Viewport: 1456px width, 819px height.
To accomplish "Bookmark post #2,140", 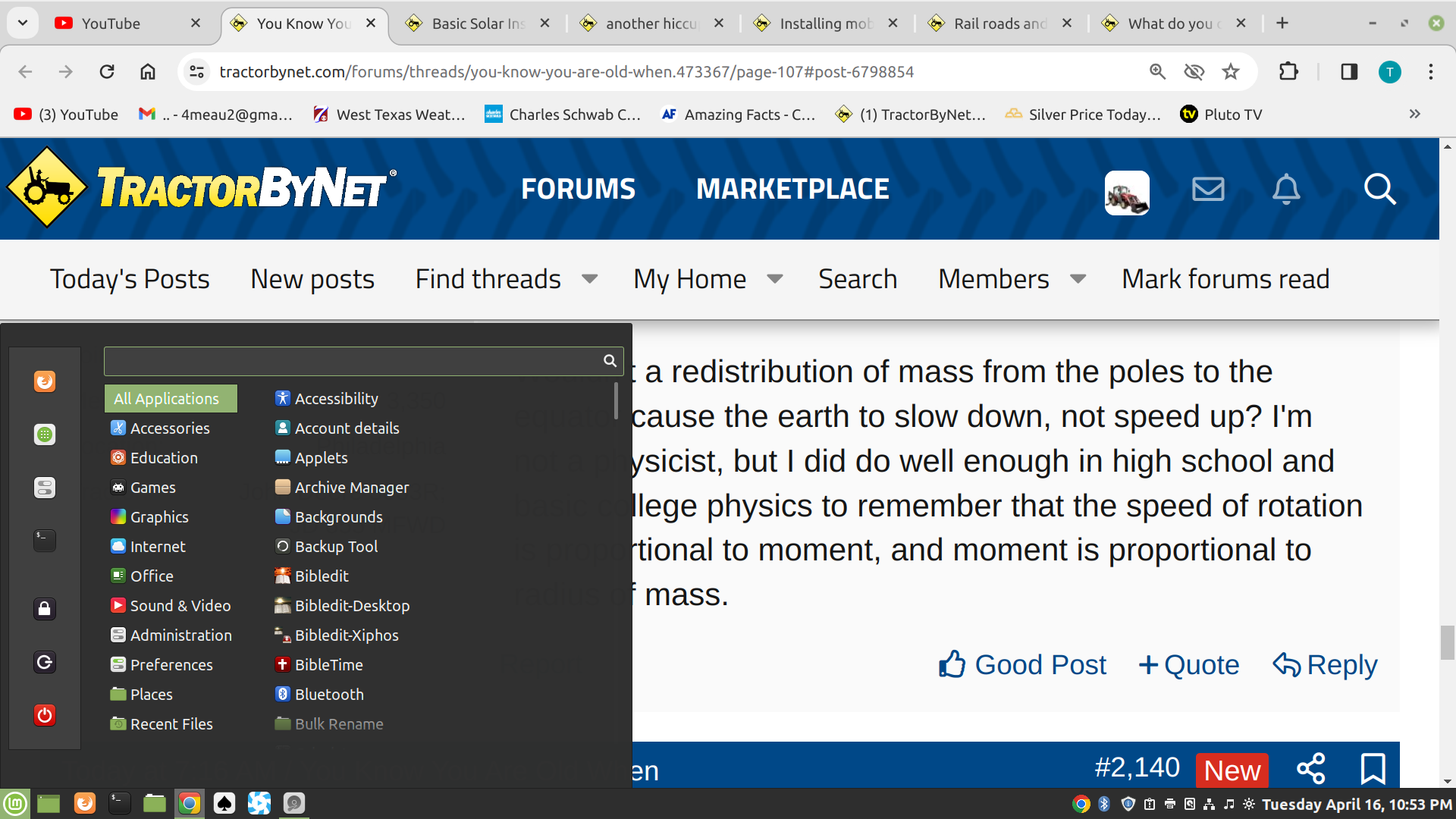I will [x=1373, y=768].
